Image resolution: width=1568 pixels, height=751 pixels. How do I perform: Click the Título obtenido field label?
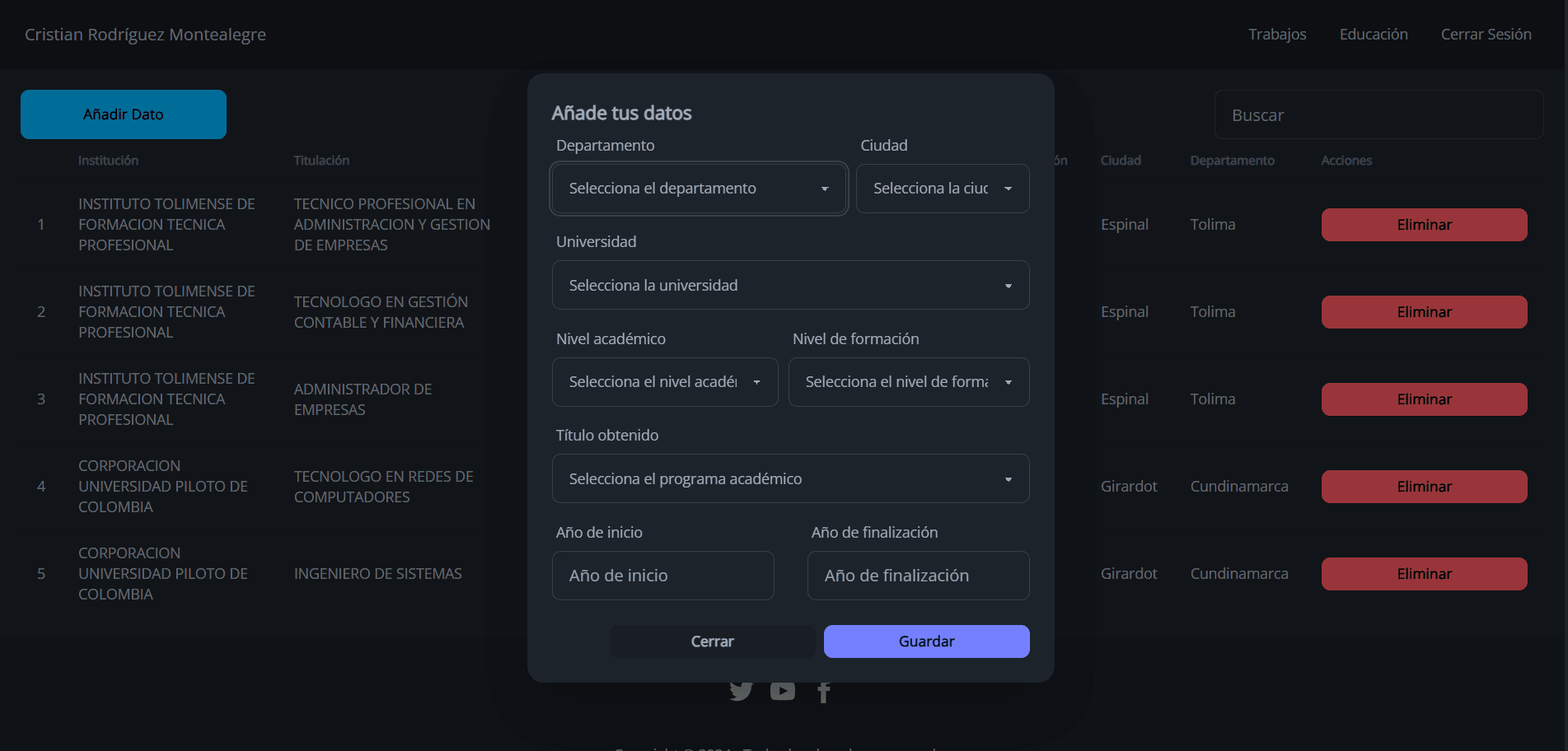click(607, 436)
